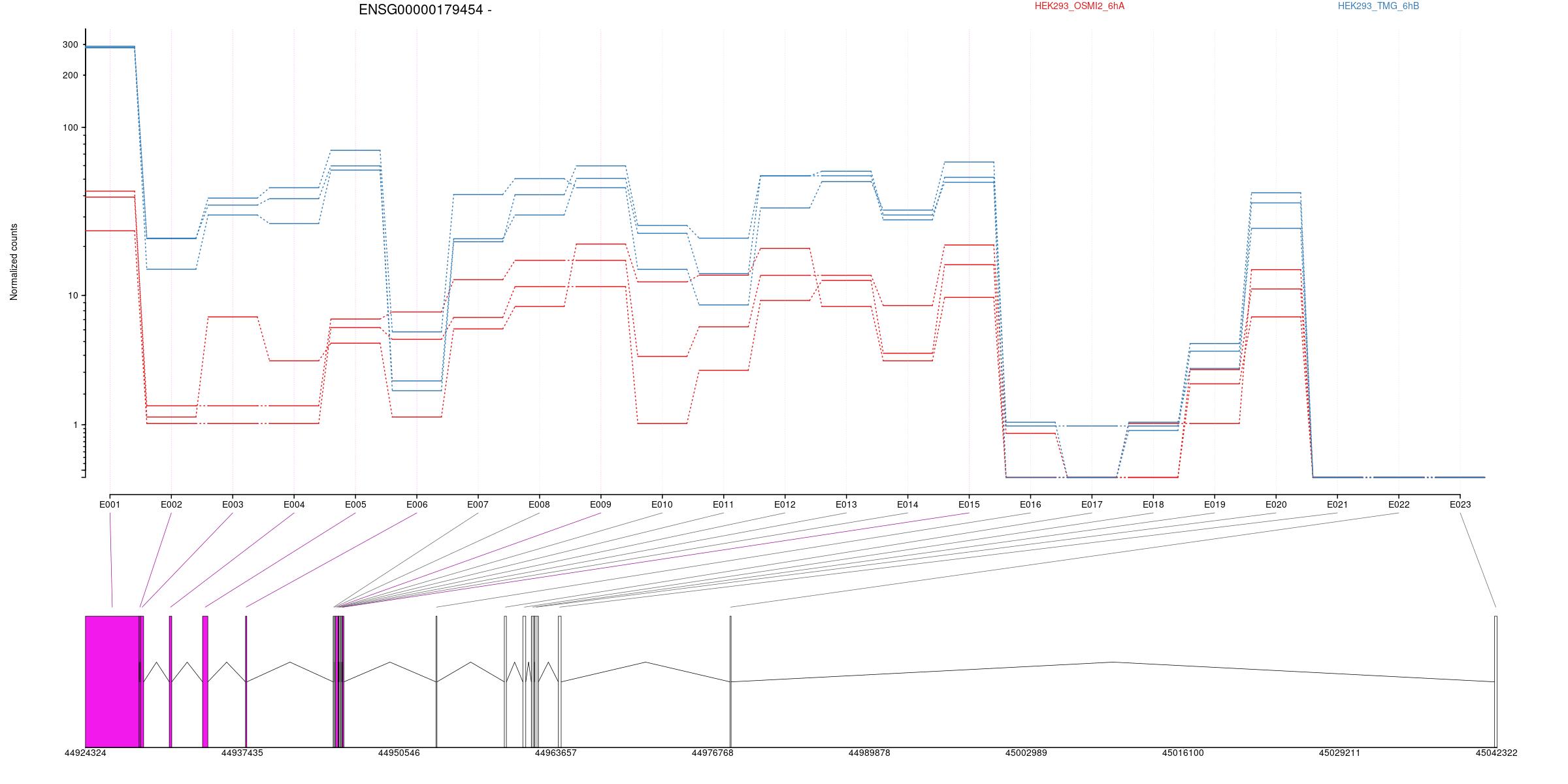
Task: Click exon label E011
Action: pyautogui.click(x=723, y=504)
